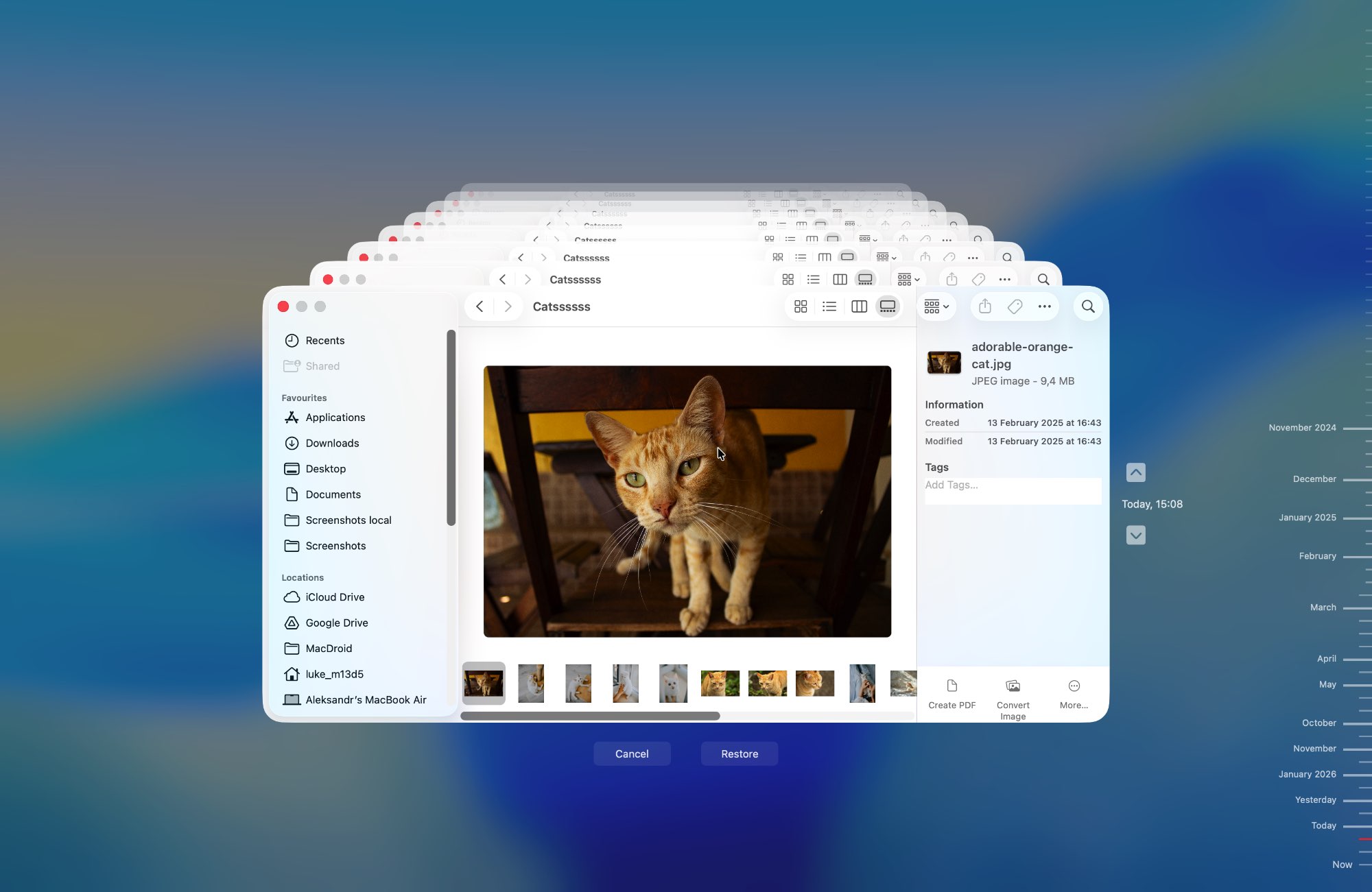Click the Convert Image quick action
This screenshot has width=1372, height=892.
[1013, 686]
